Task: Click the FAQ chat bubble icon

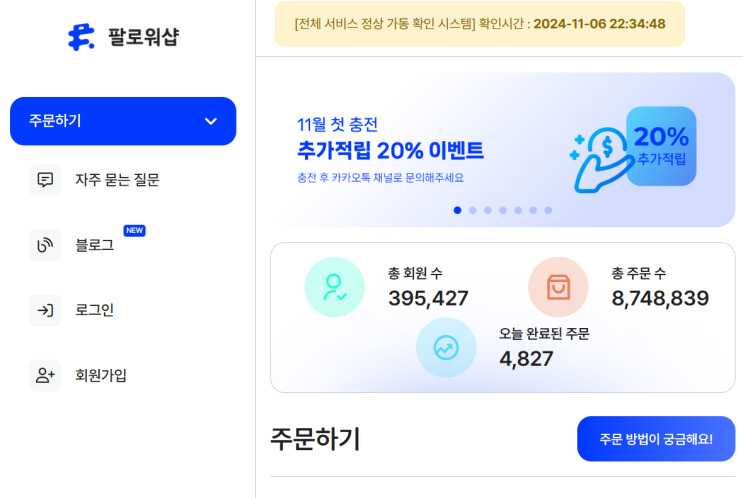Action: (x=45, y=180)
